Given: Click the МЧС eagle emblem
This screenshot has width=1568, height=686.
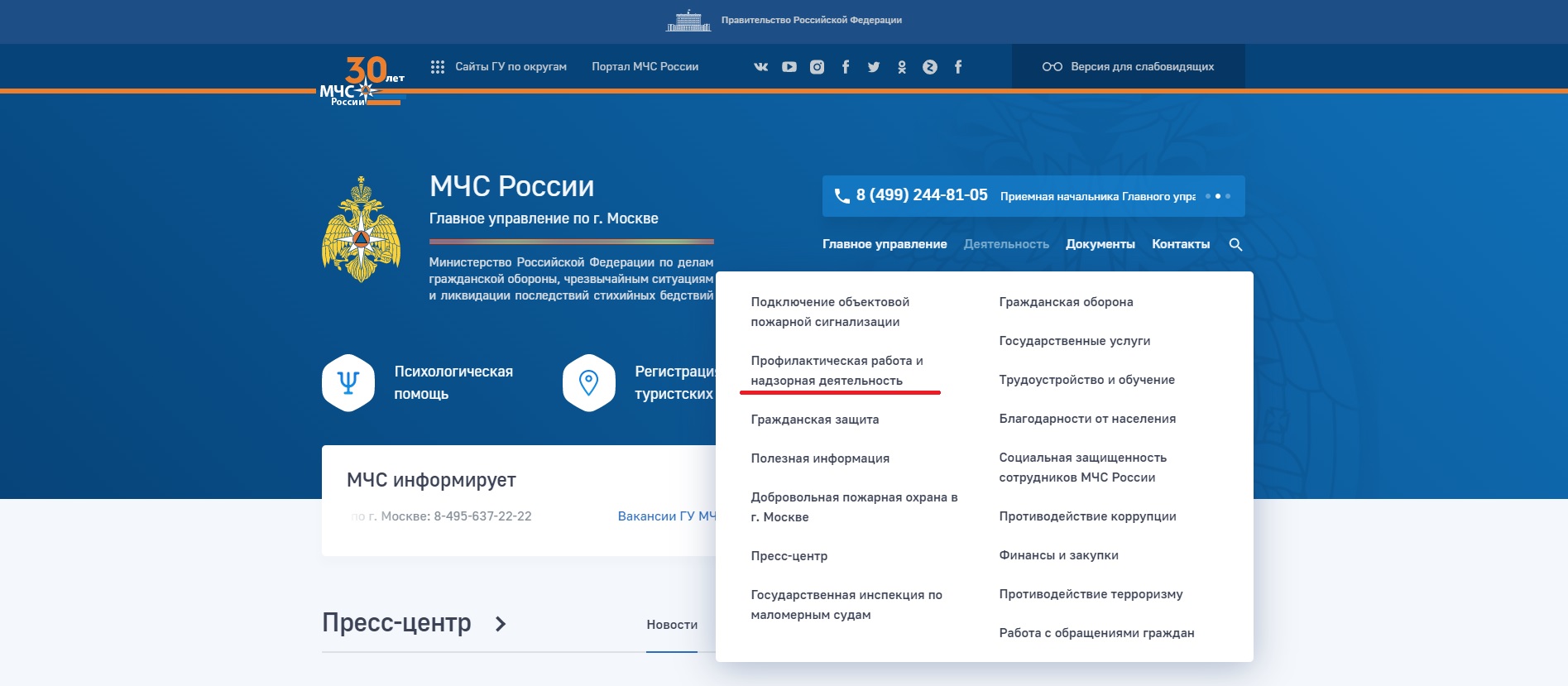Looking at the screenshot, I should point(361,229).
